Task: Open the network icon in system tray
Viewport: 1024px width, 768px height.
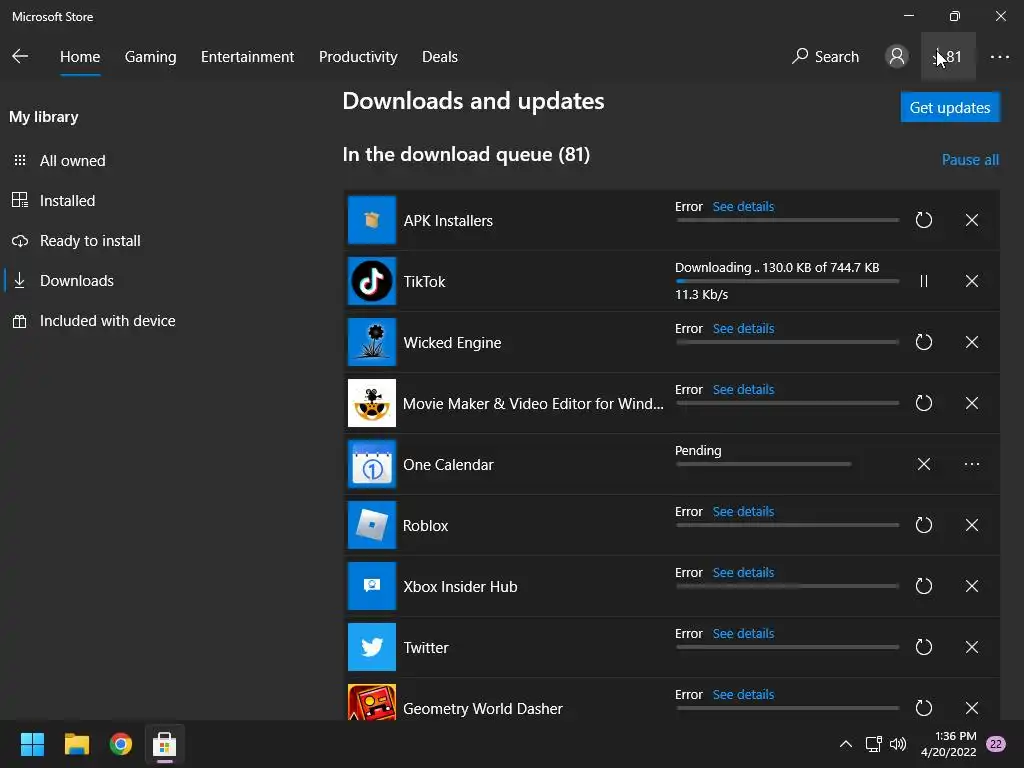Action: pyautogui.click(x=873, y=744)
